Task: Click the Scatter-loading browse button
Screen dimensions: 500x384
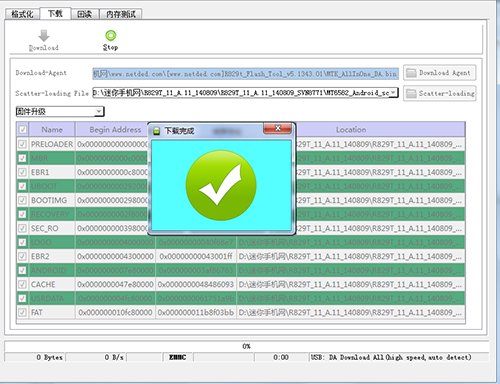Action: point(440,93)
